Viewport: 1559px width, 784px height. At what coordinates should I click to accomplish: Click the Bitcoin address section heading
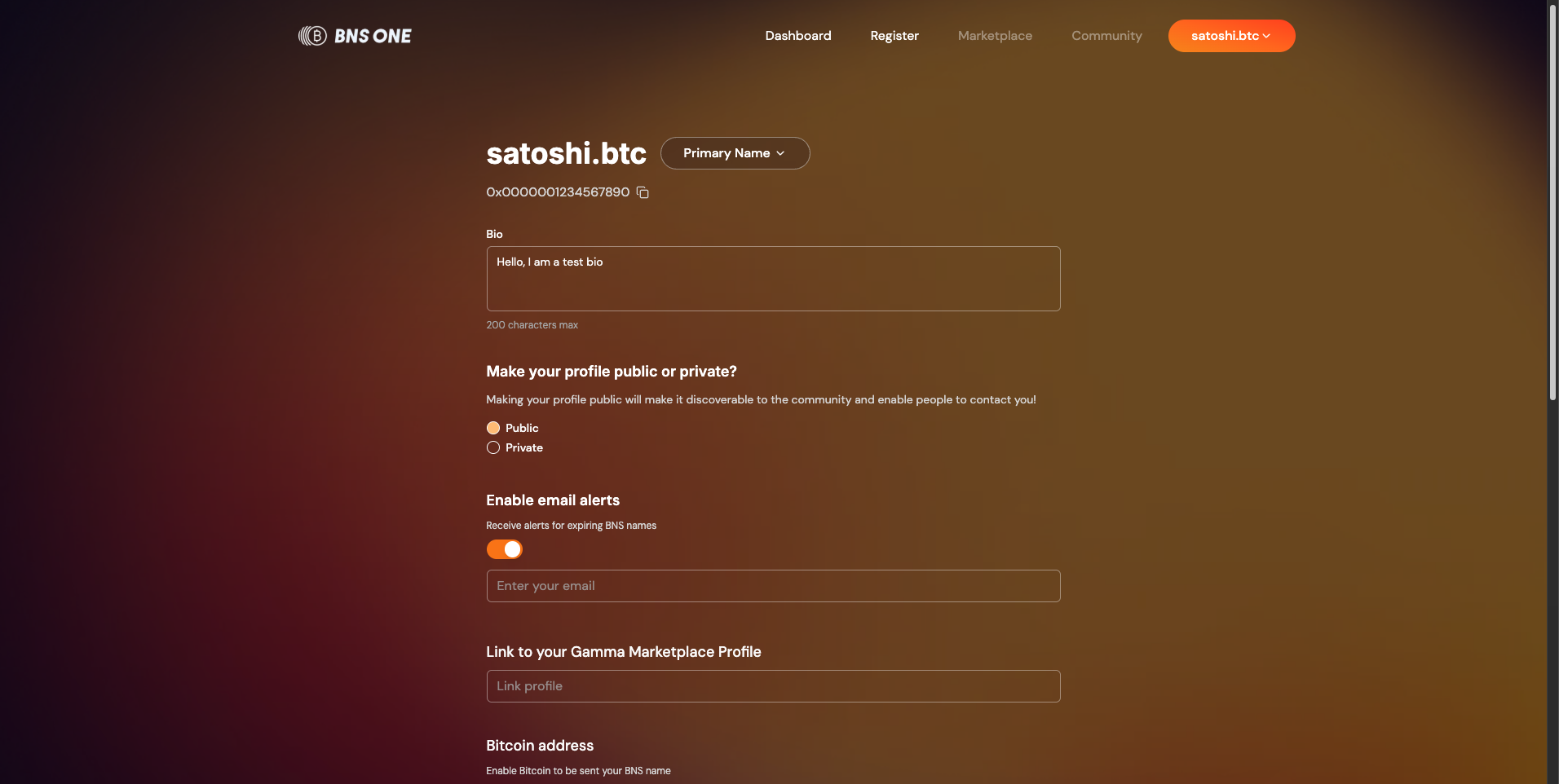click(x=540, y=746)
